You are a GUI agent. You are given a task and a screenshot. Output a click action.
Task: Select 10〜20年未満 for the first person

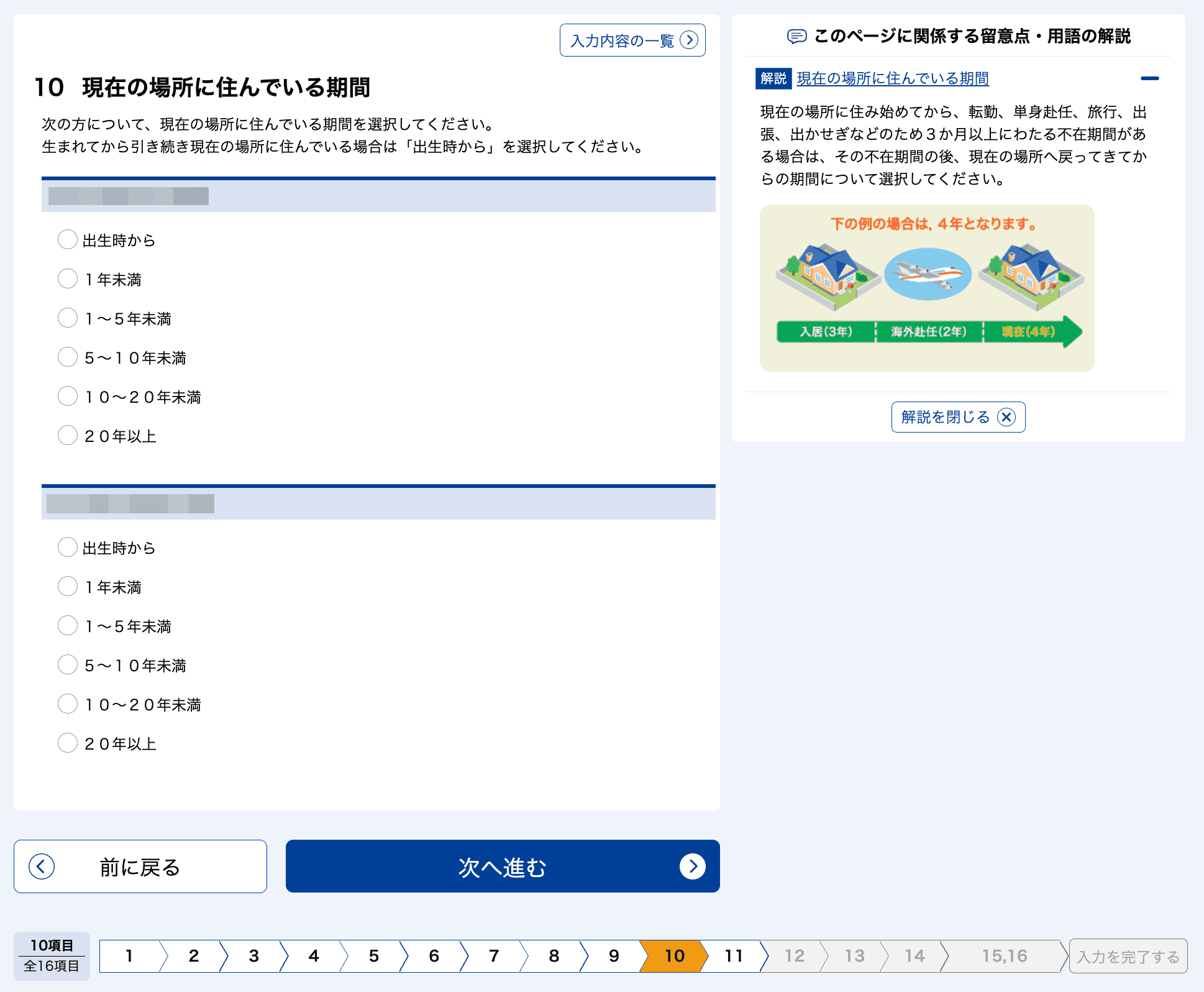click(x=68, y=396)
